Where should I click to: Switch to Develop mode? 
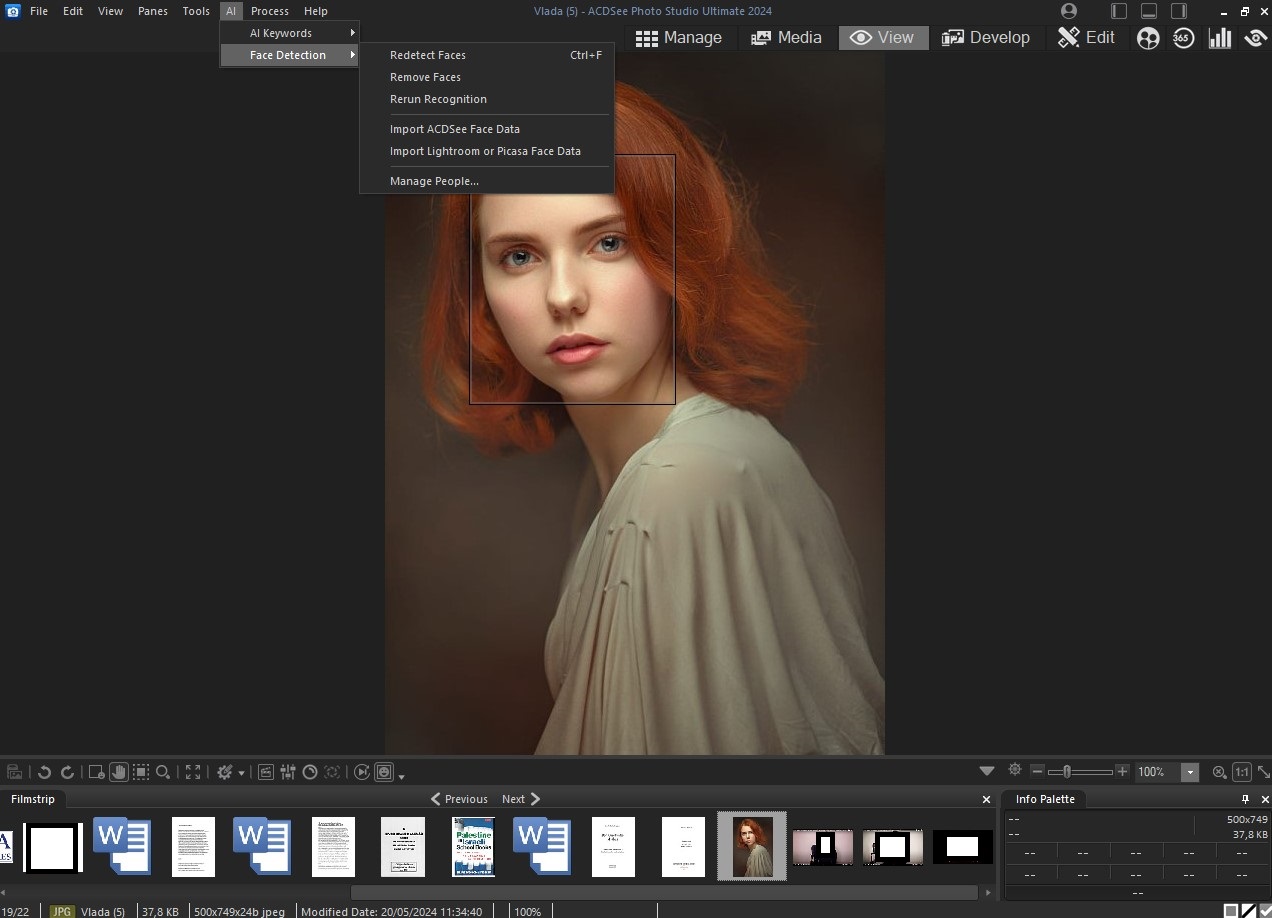click(986, 37)
